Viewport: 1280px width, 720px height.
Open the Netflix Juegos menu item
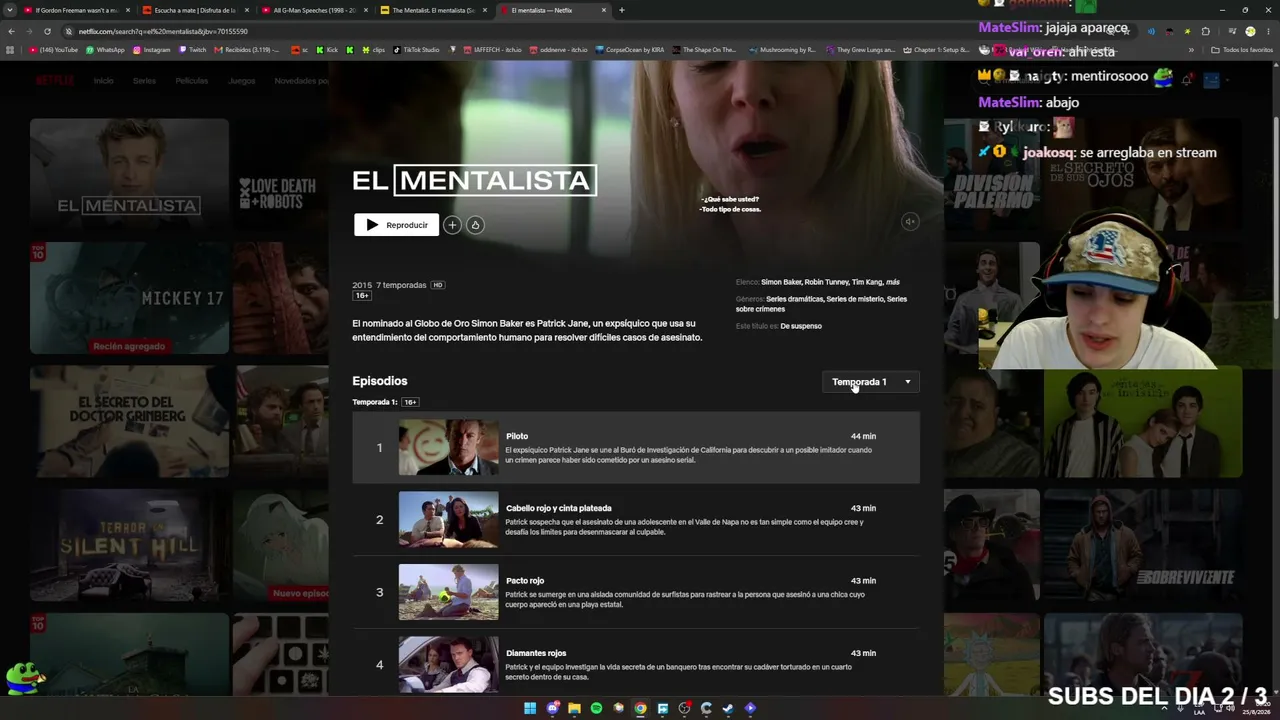tap(241, 81)
